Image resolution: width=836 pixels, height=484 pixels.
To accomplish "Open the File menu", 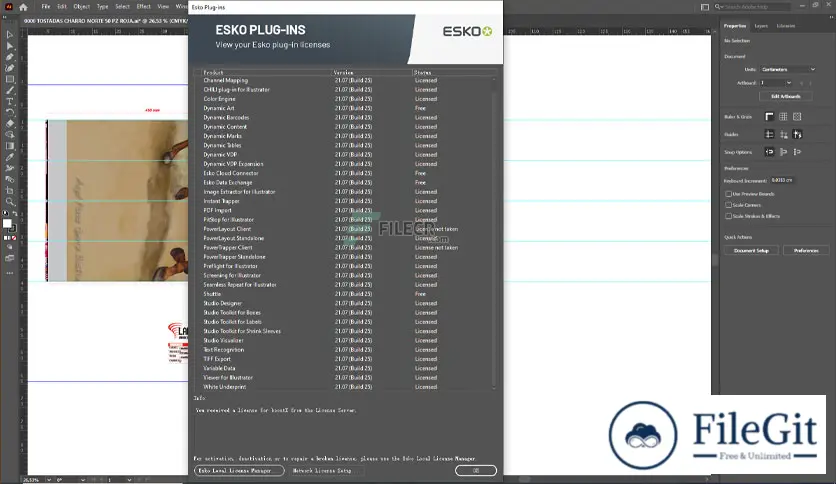I will [46, 7].
